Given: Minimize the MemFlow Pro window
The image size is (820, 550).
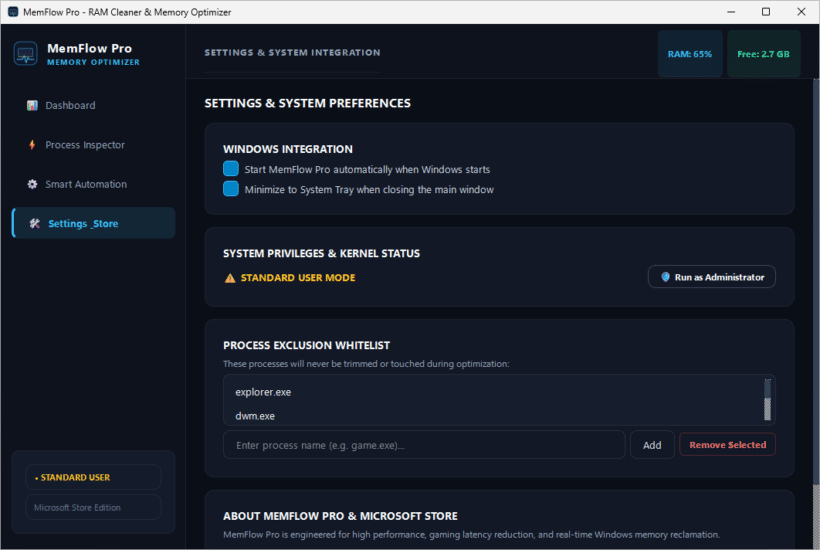Looking at the screenshot, I should (731, 12).
